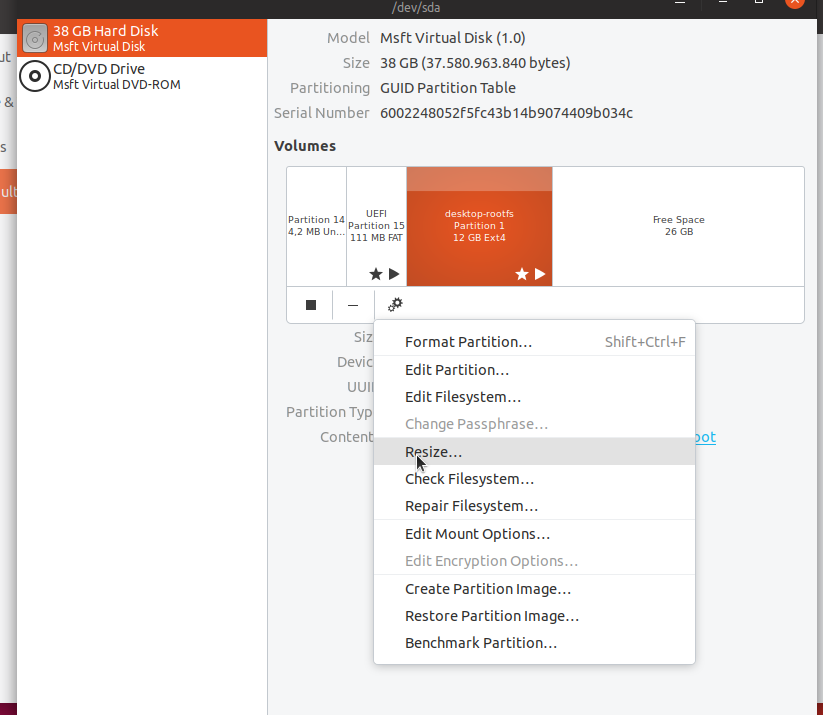Image resolution: width=823 pixels, height=715 pixels.
Task: Select the 38 GB Hard Disk entry
Action: point(142,38)
